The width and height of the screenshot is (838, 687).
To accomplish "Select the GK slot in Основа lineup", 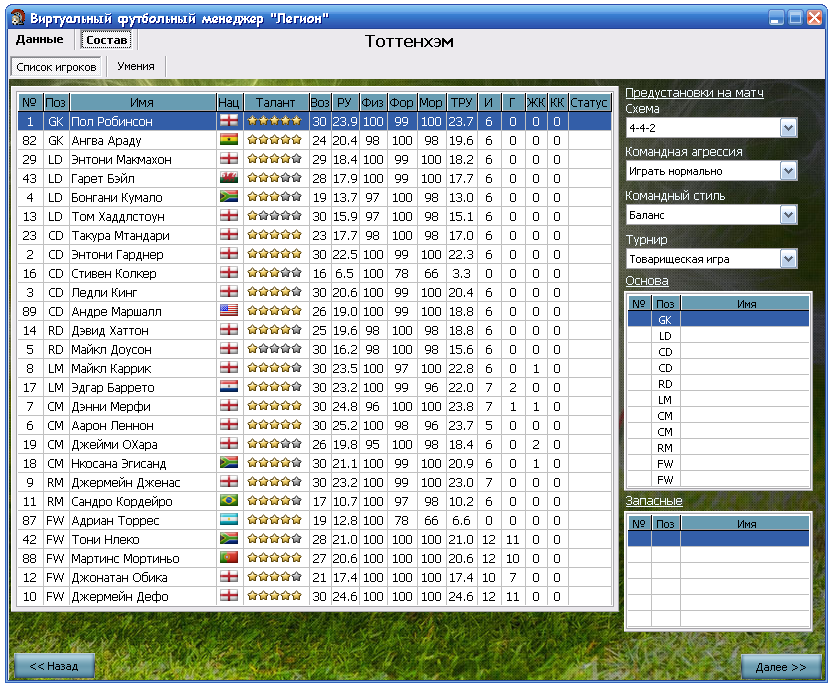I will pos(718,320).
